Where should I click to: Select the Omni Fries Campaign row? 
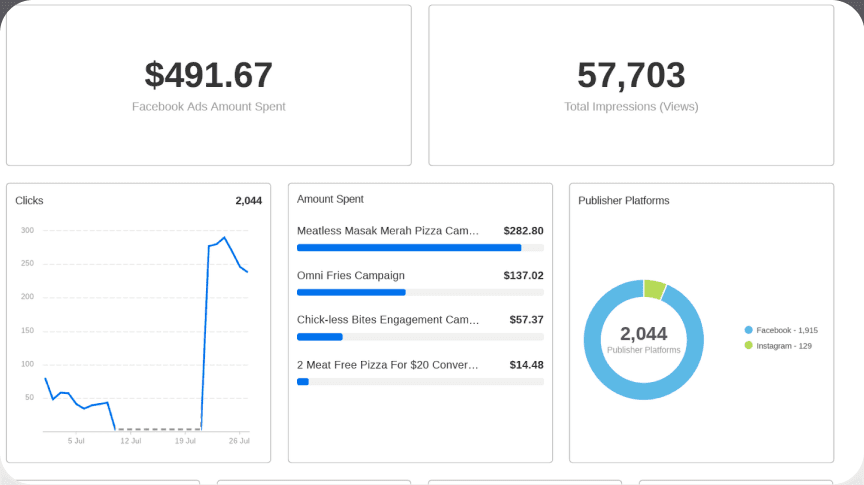(420, 283)
